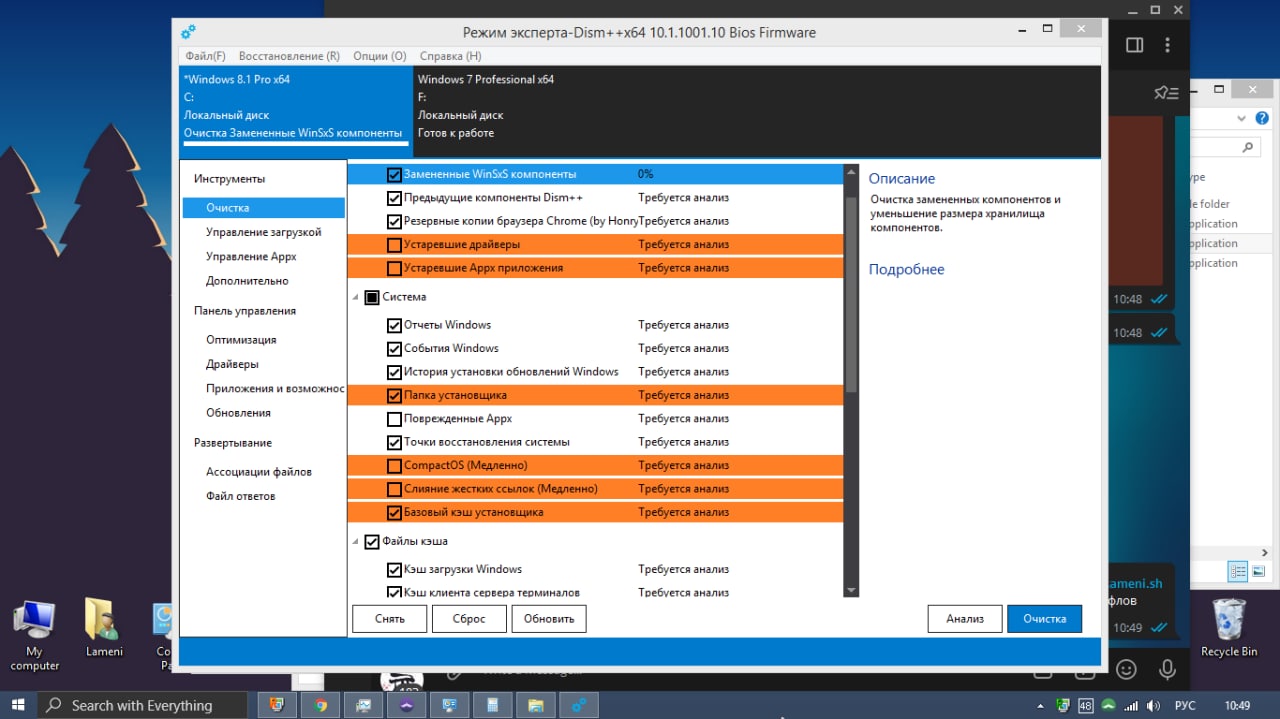Click the Анализ button
Viewport: 1280px width, 719px height.
[x=965, y=619]
